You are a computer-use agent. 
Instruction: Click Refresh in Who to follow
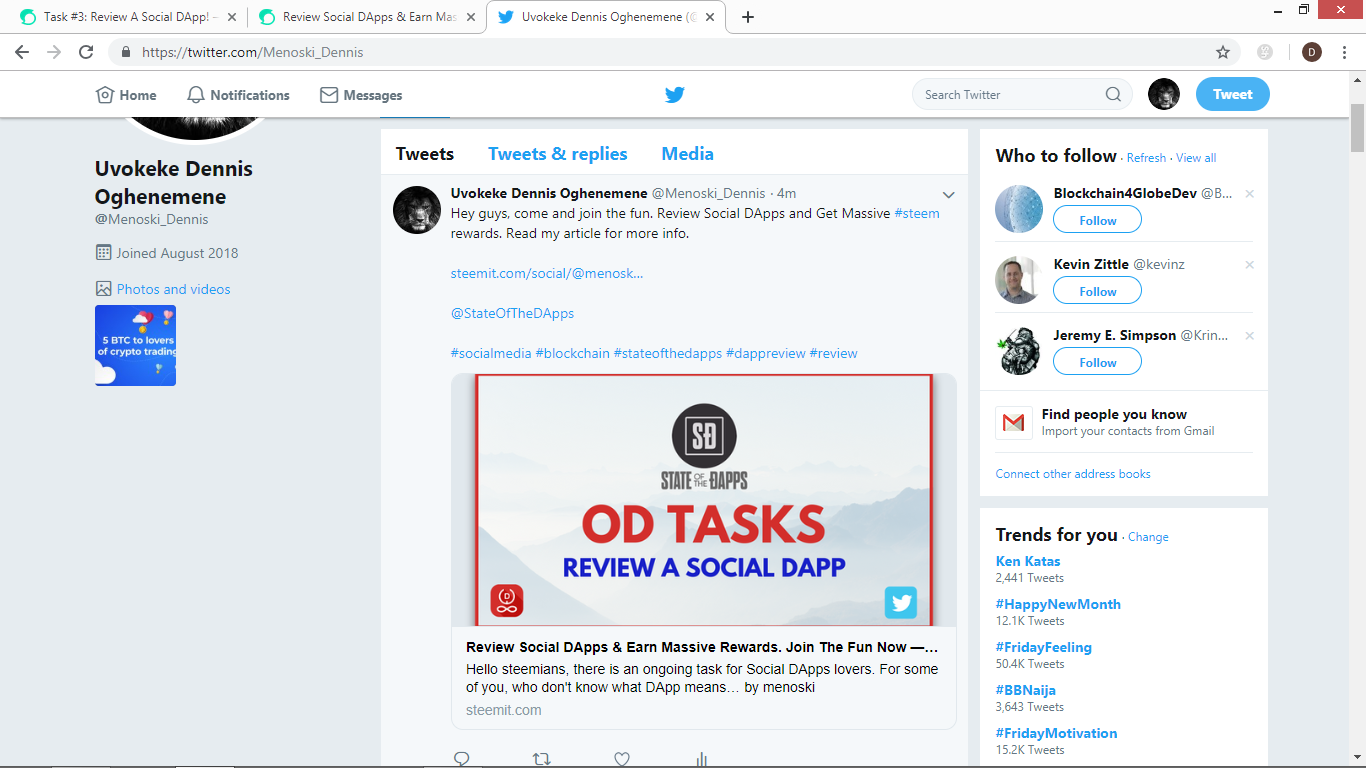pyautogui.click(x=1146, y=158)
